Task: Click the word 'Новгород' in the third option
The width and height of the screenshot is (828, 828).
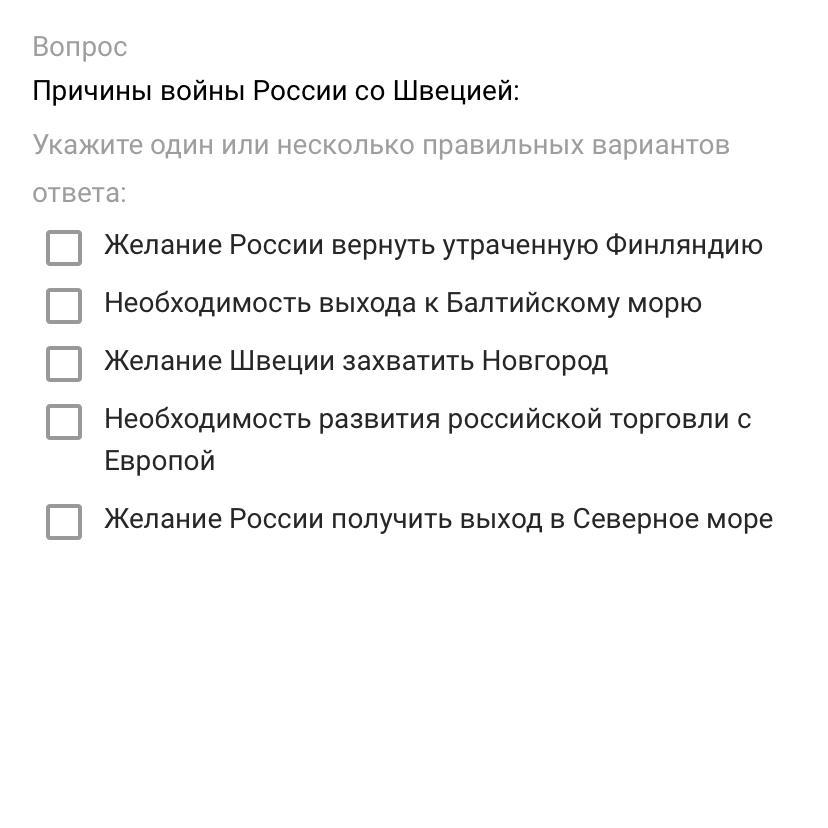Action: click(545, 362)
